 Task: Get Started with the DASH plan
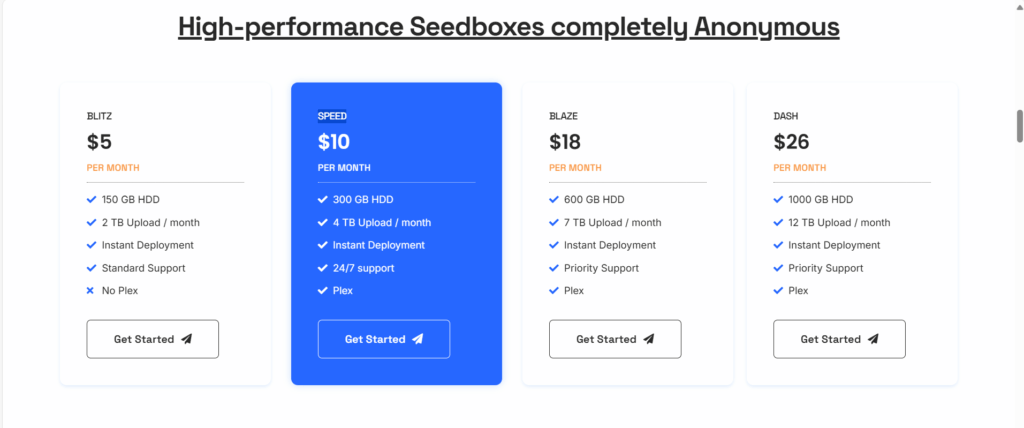[839, 339]
